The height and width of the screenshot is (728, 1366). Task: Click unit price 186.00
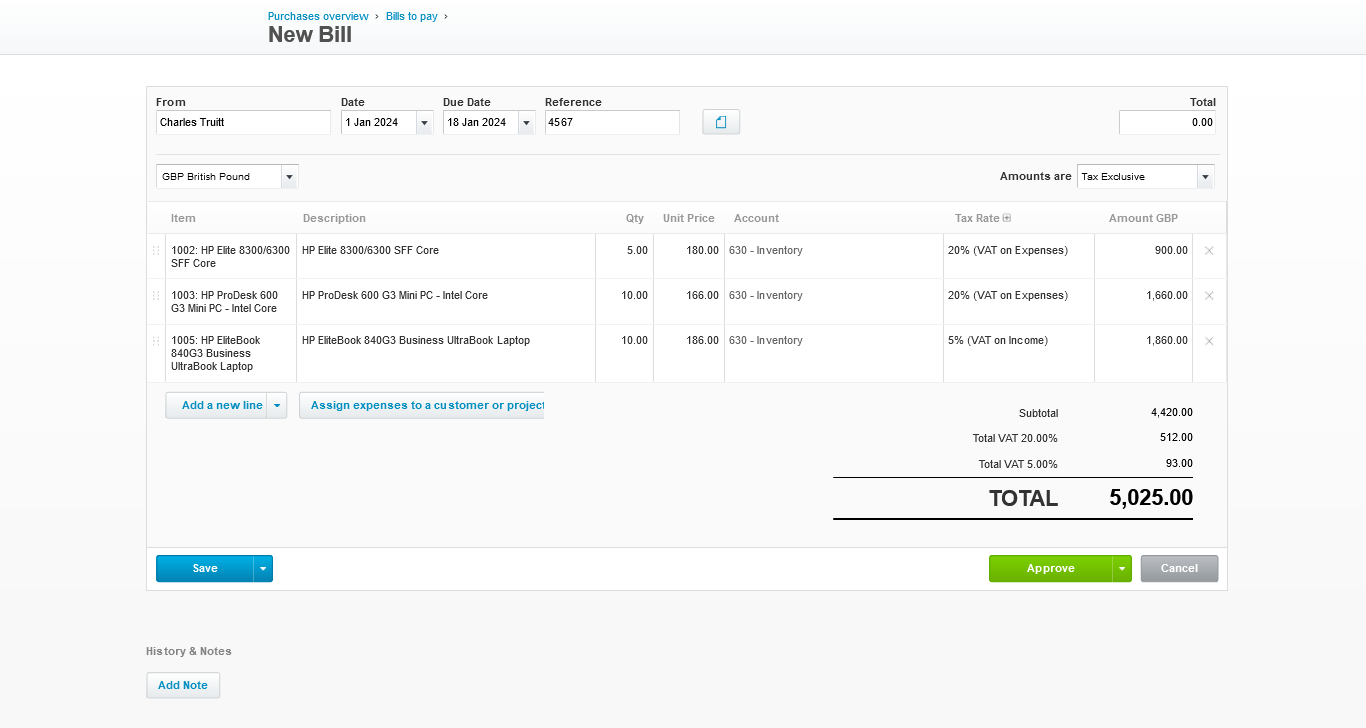[689, 353]
